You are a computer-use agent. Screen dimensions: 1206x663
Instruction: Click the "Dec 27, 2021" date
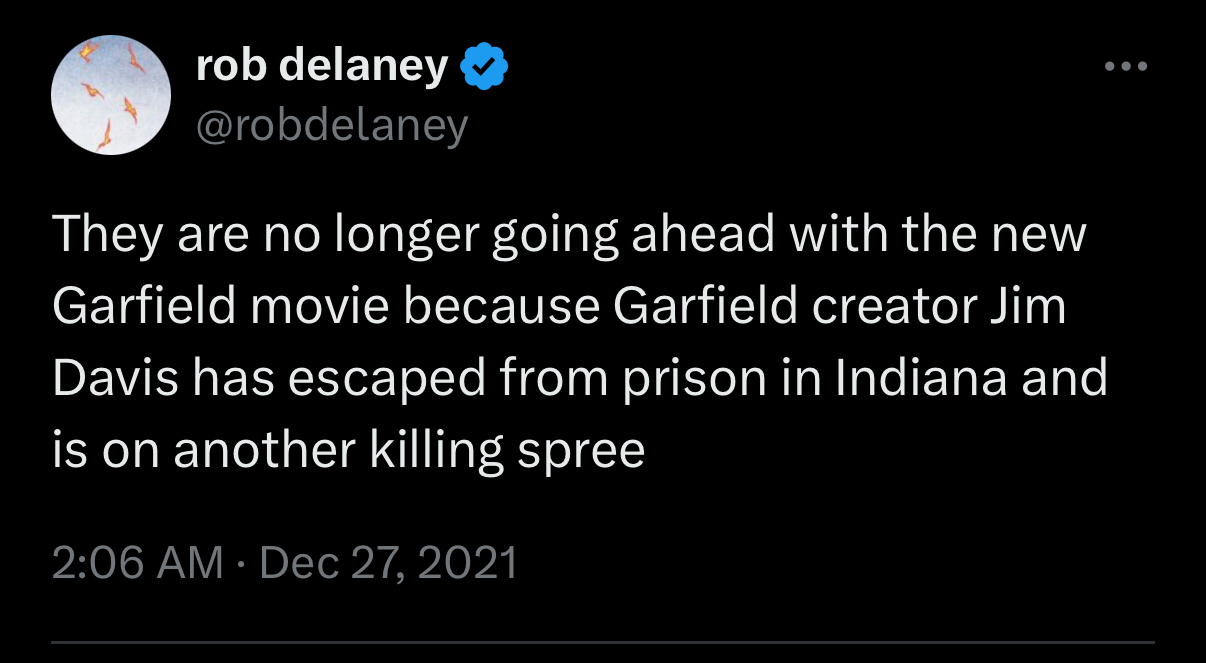coord(388,562)
